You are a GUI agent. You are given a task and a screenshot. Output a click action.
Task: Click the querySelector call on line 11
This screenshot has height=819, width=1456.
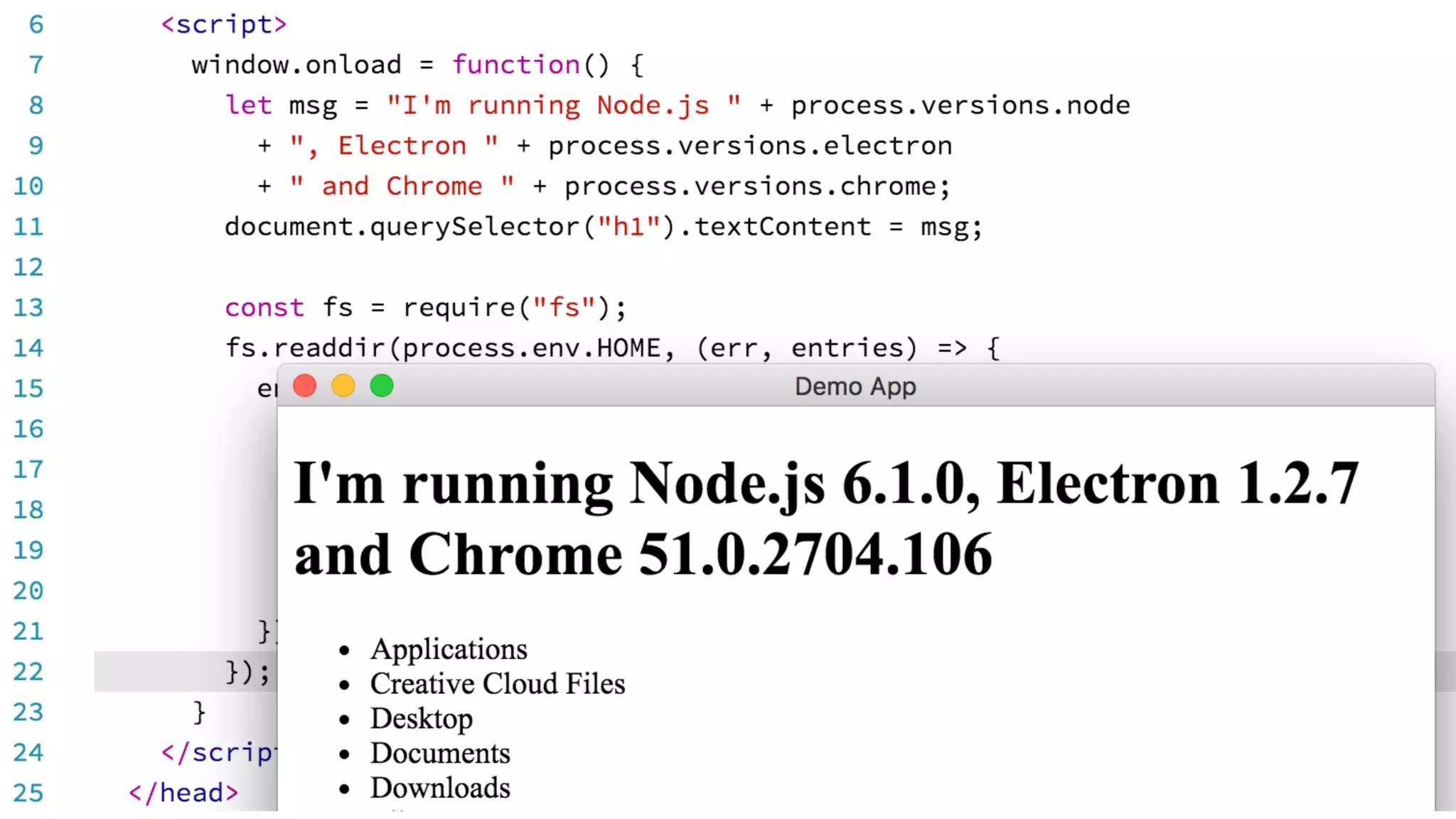474,227
